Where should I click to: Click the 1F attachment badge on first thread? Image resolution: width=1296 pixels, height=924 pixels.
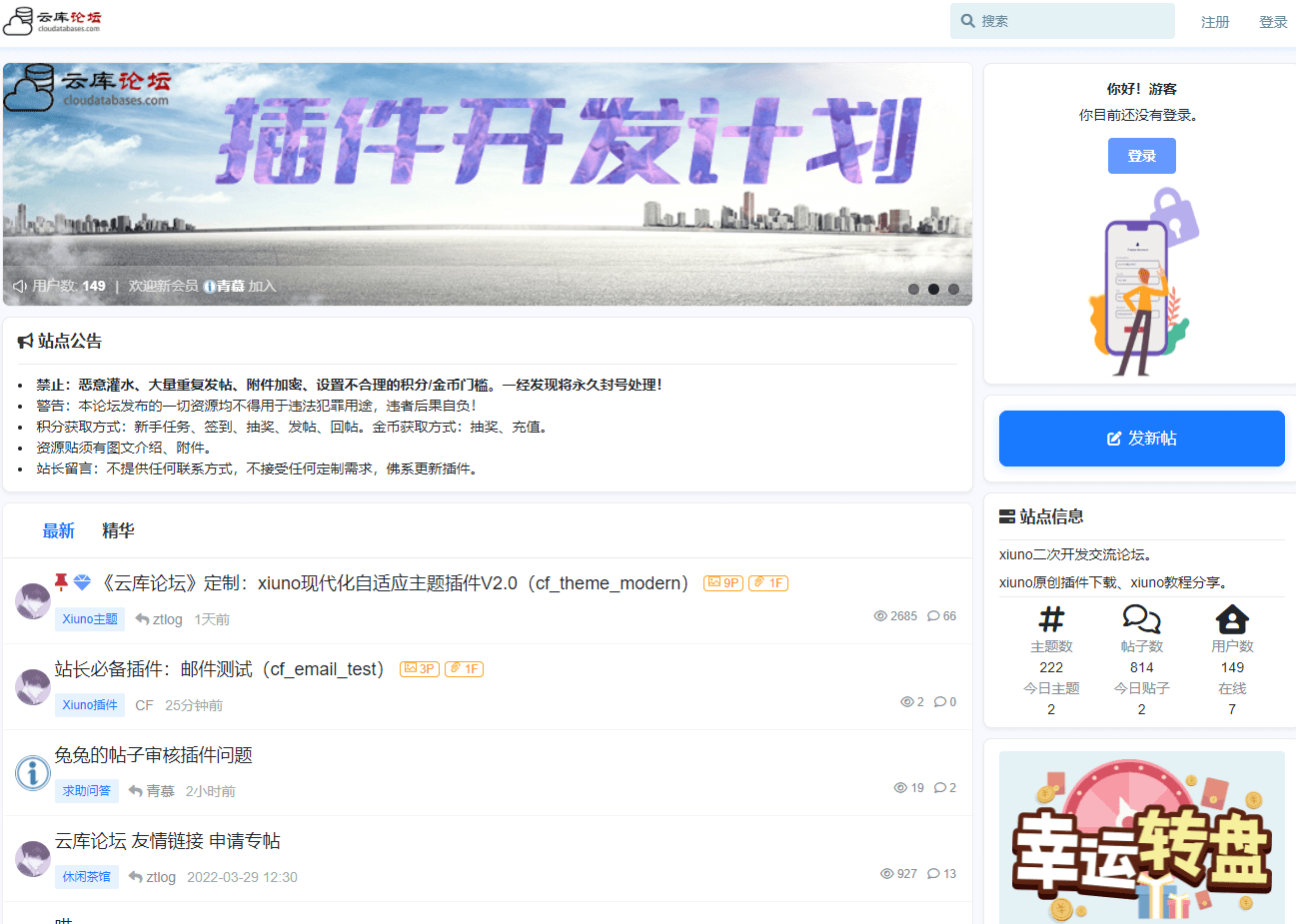pyautogui.click(x=768, y=583)
